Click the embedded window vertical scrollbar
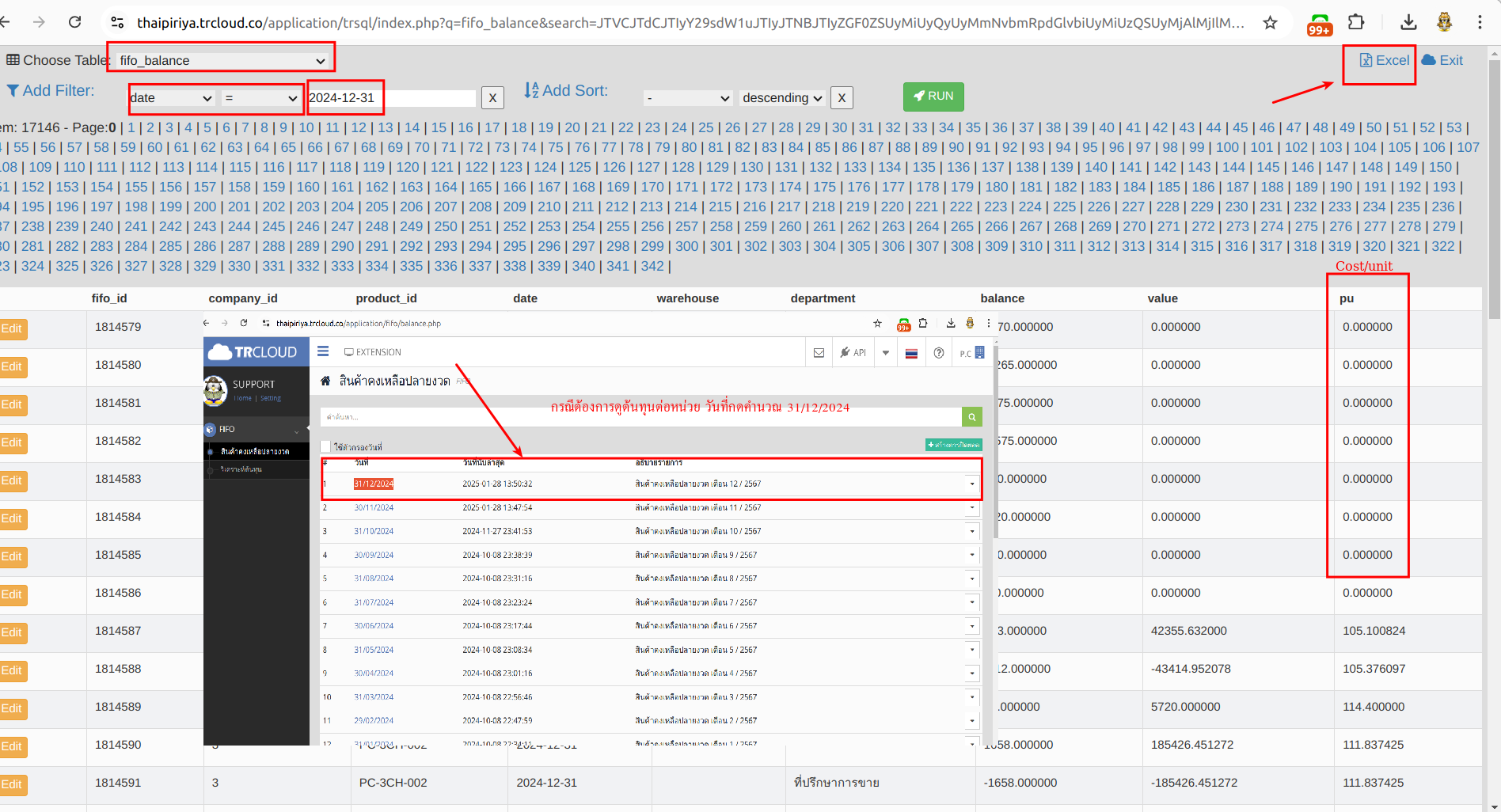1501x812 pixels. point(995,443)
